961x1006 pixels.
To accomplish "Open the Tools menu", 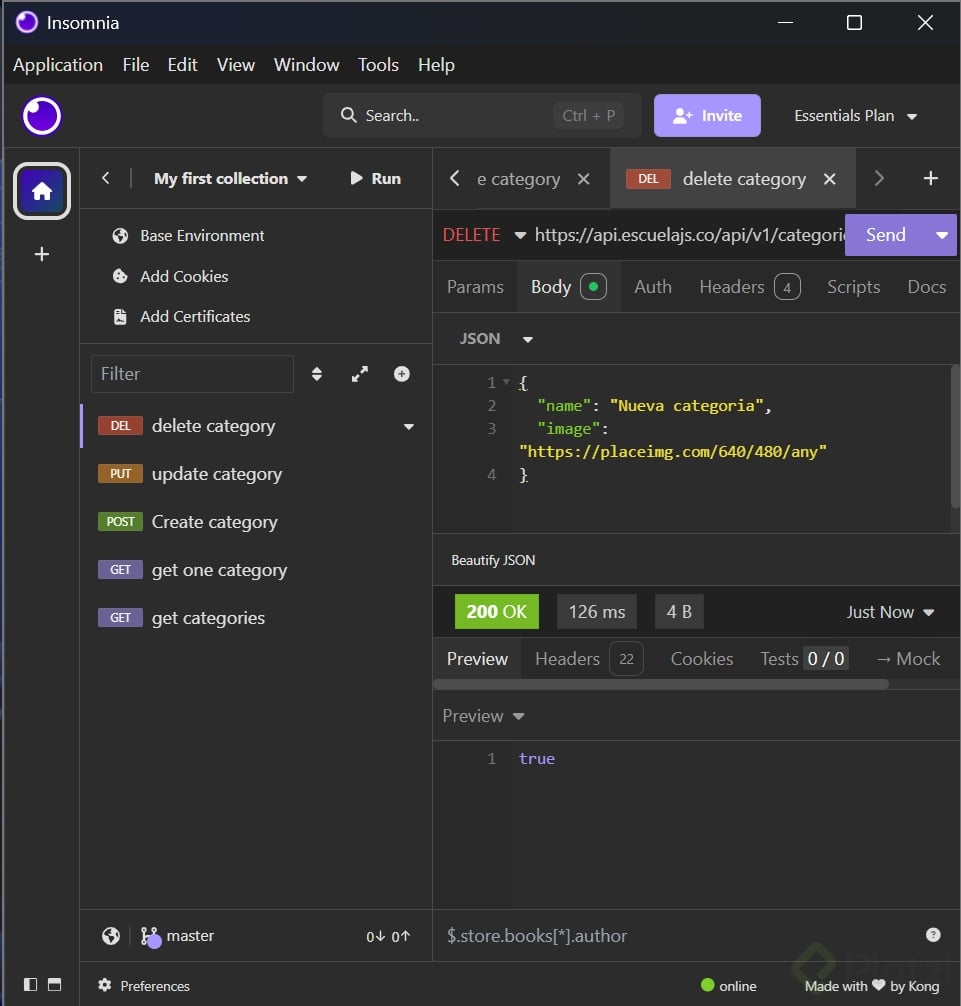I will (378, 65).
